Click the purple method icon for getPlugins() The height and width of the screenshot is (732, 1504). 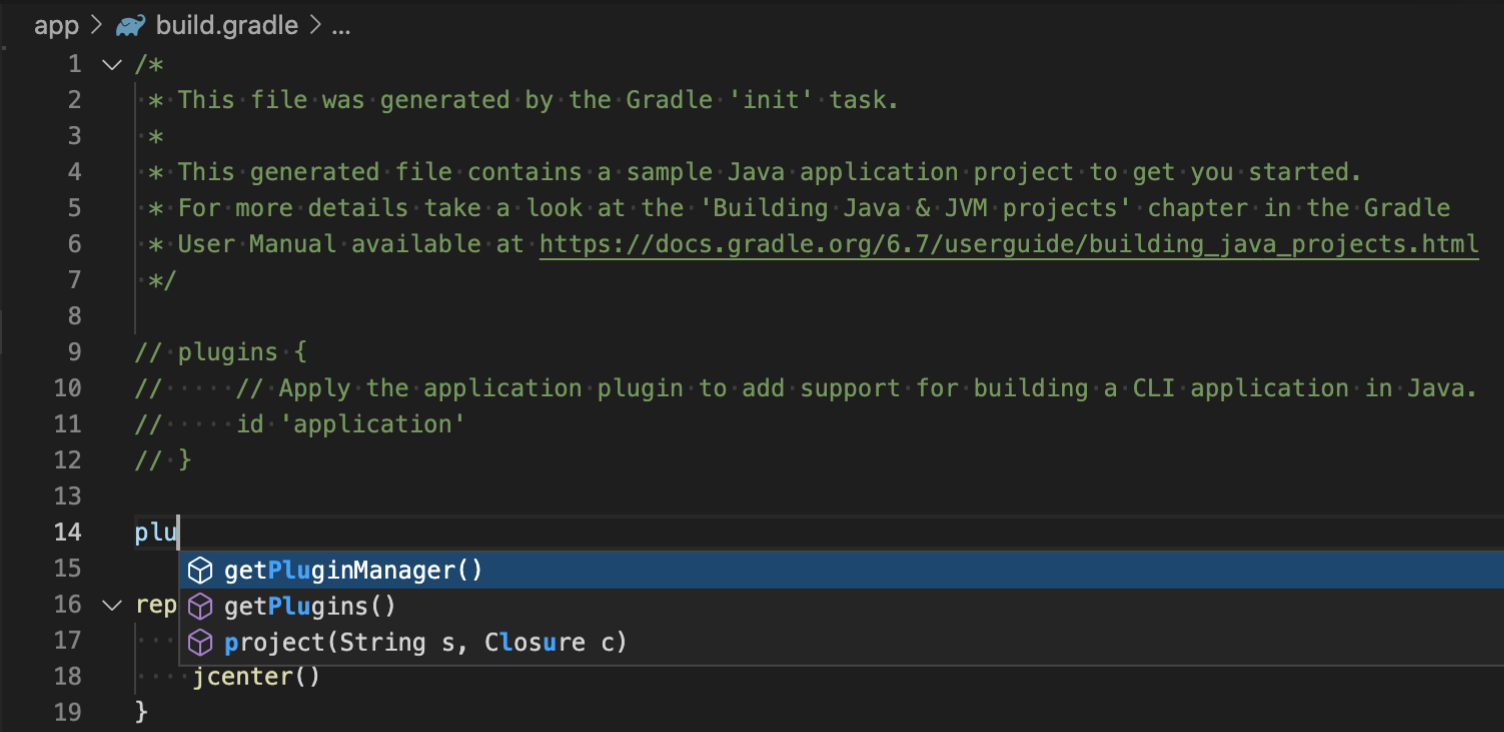click(x=201, y=606)
